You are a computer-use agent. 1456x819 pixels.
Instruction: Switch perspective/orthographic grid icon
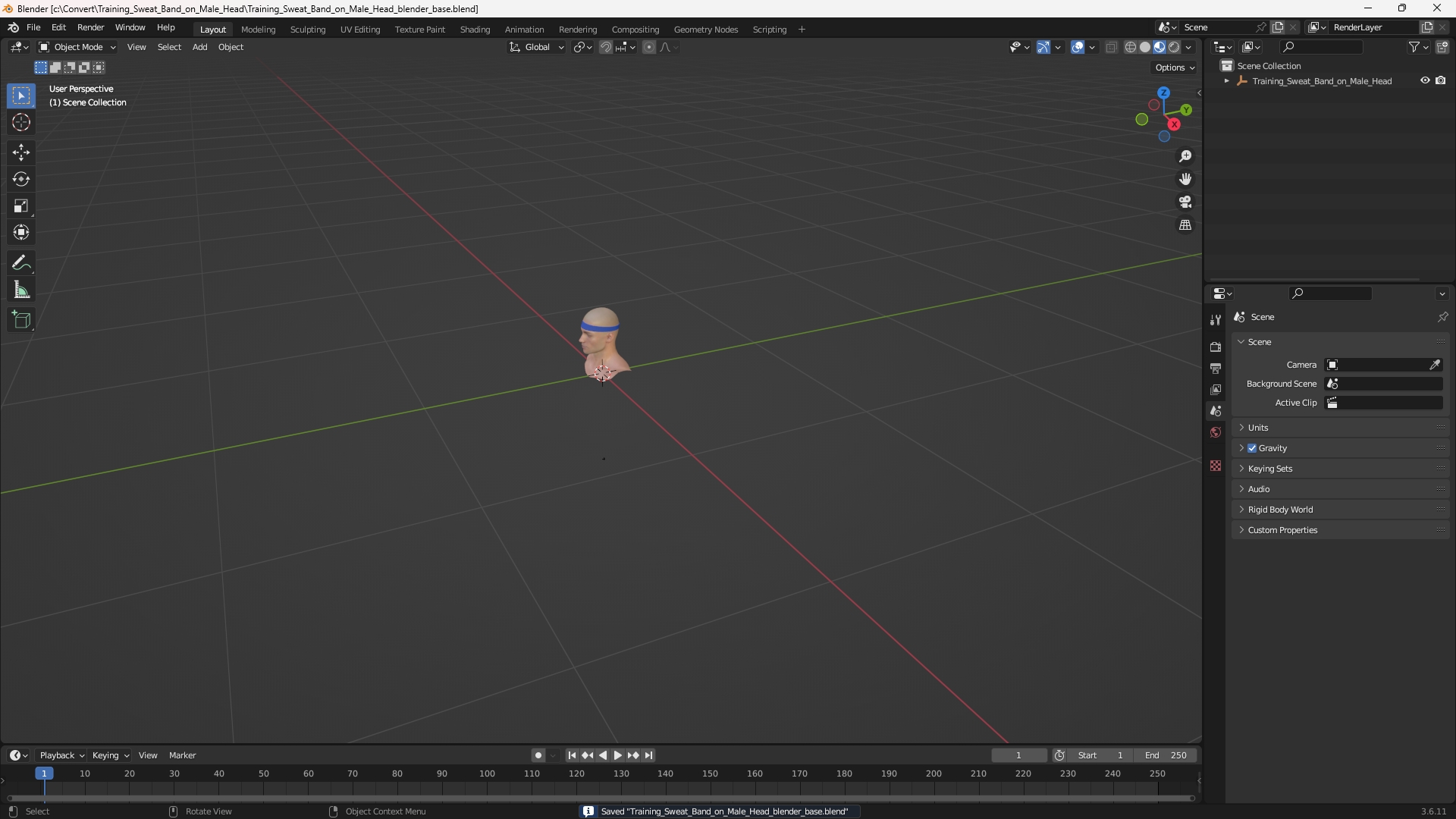tap(1185, 225)
